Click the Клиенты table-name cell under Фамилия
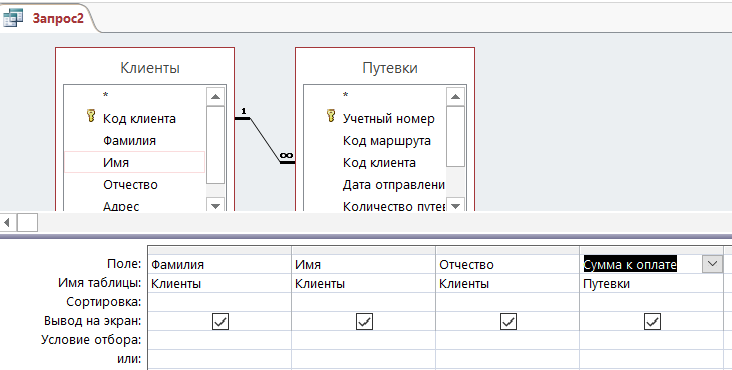 [219, 284]
